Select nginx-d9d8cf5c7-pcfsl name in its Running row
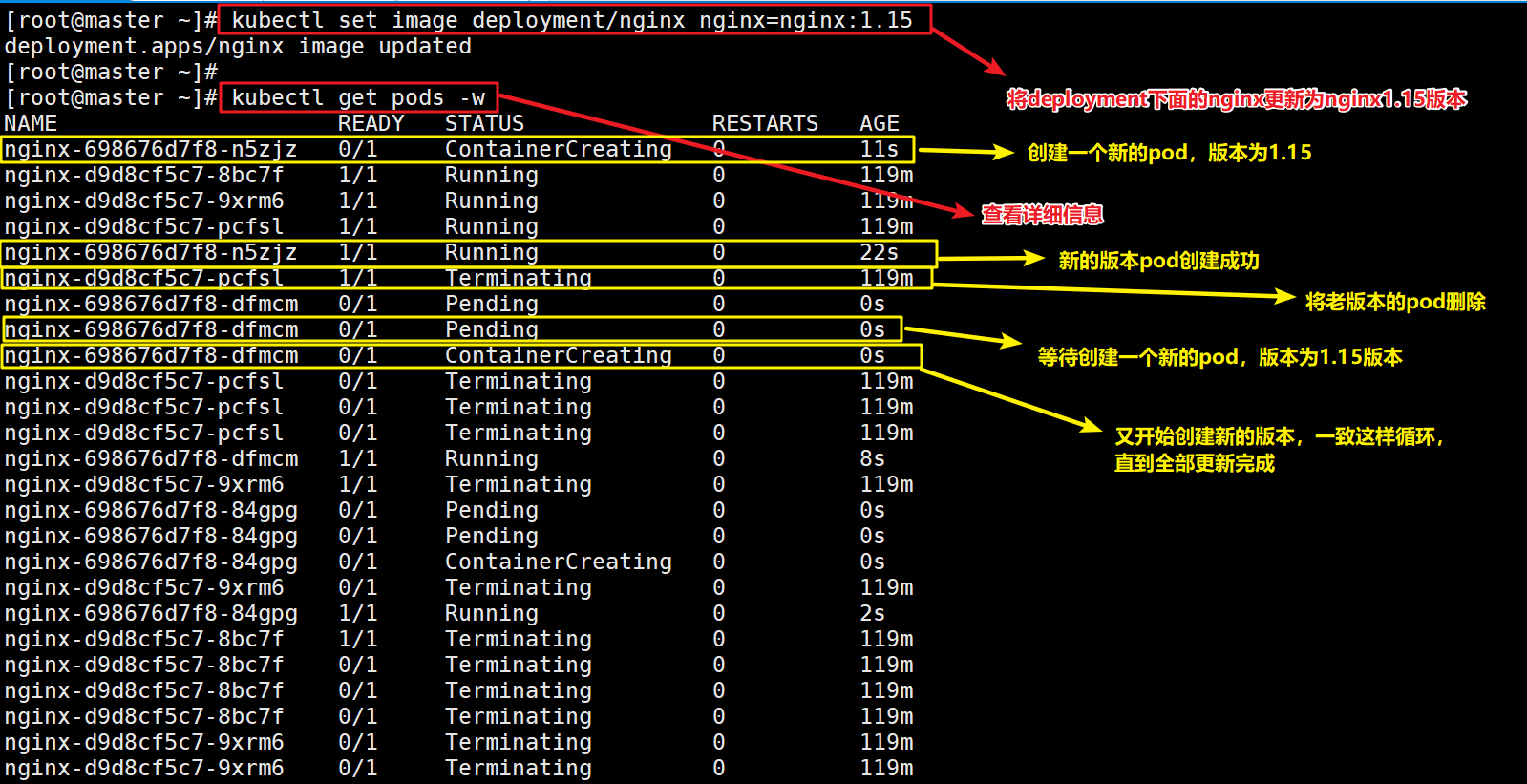Viewport: 1527px width, 784px height. [x=144, y=226]
